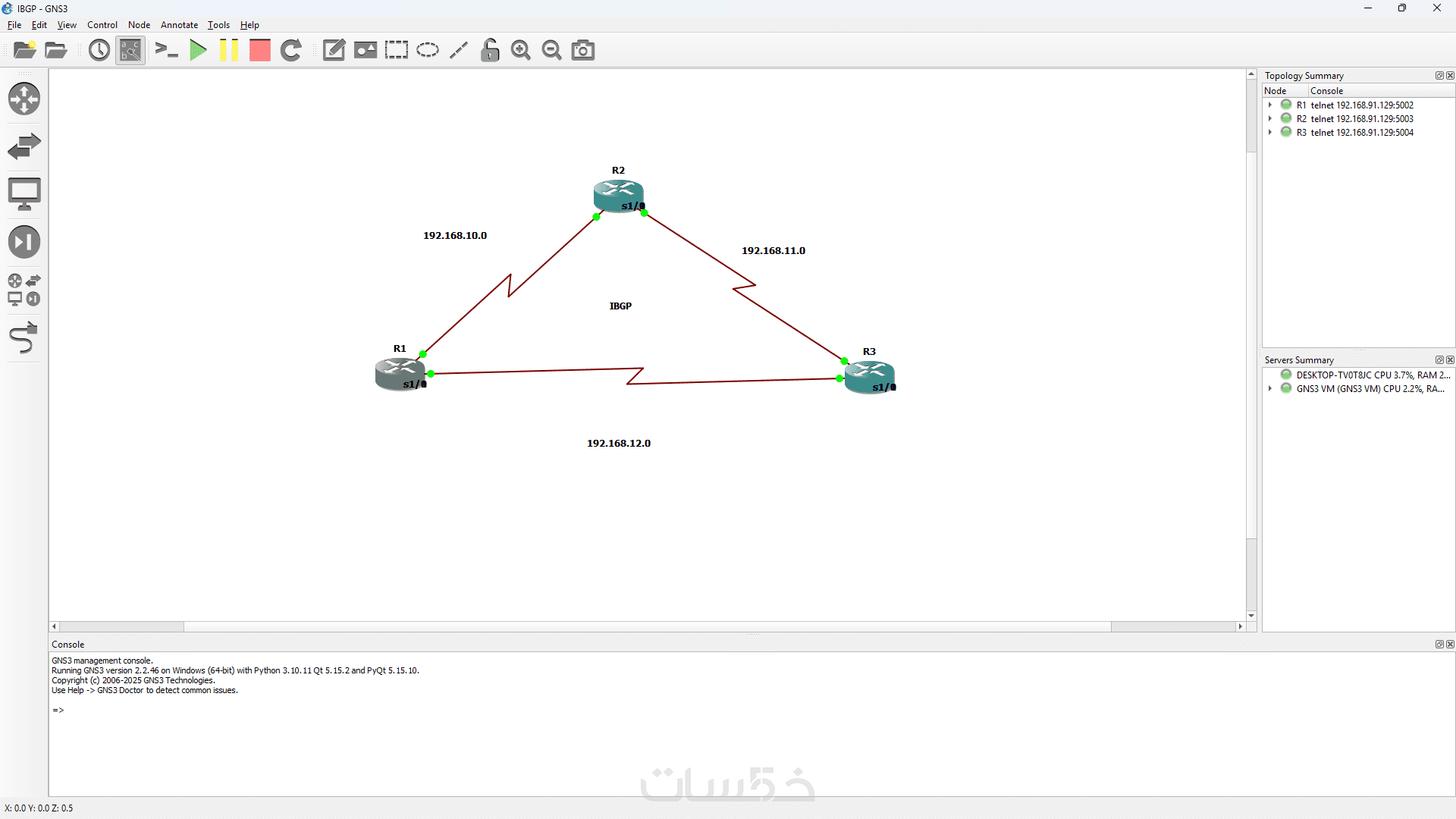This screenshot has height=819, width=1456.
Task: Toggle the draw ellipse annotation tool
Action: tap(428, 51)
